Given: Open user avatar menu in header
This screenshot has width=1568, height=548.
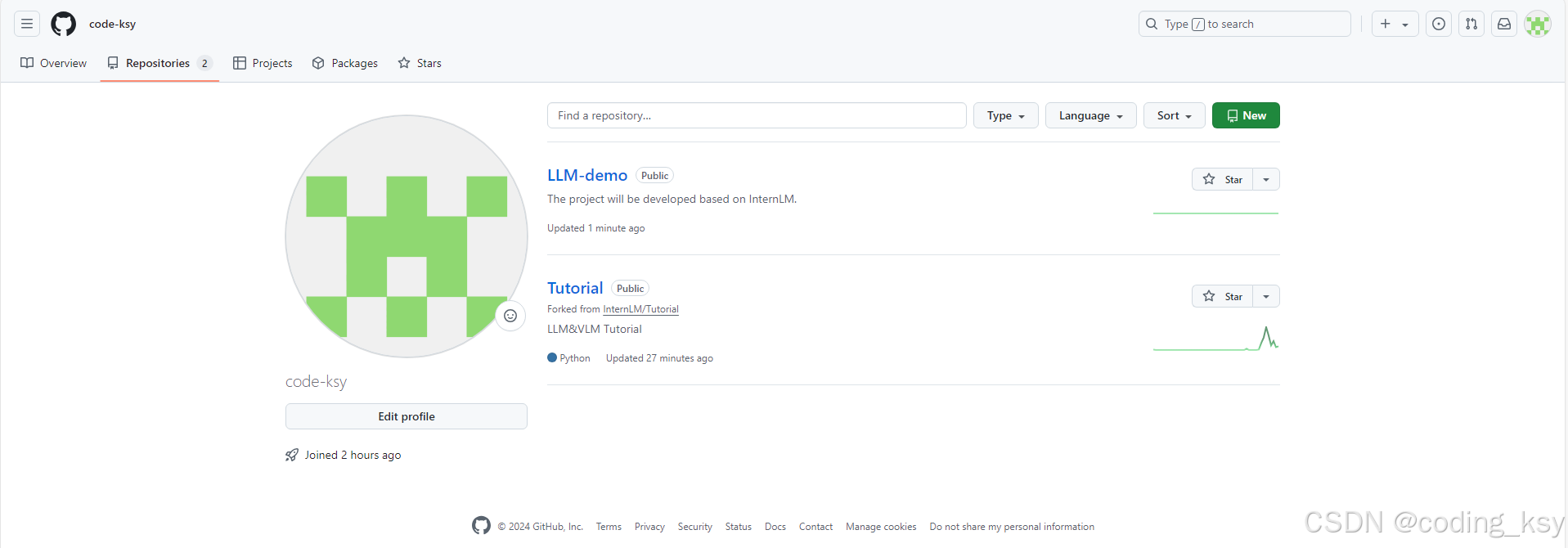Looking at the screenshot, I should pyautogui.click(x=1538, y=24).
